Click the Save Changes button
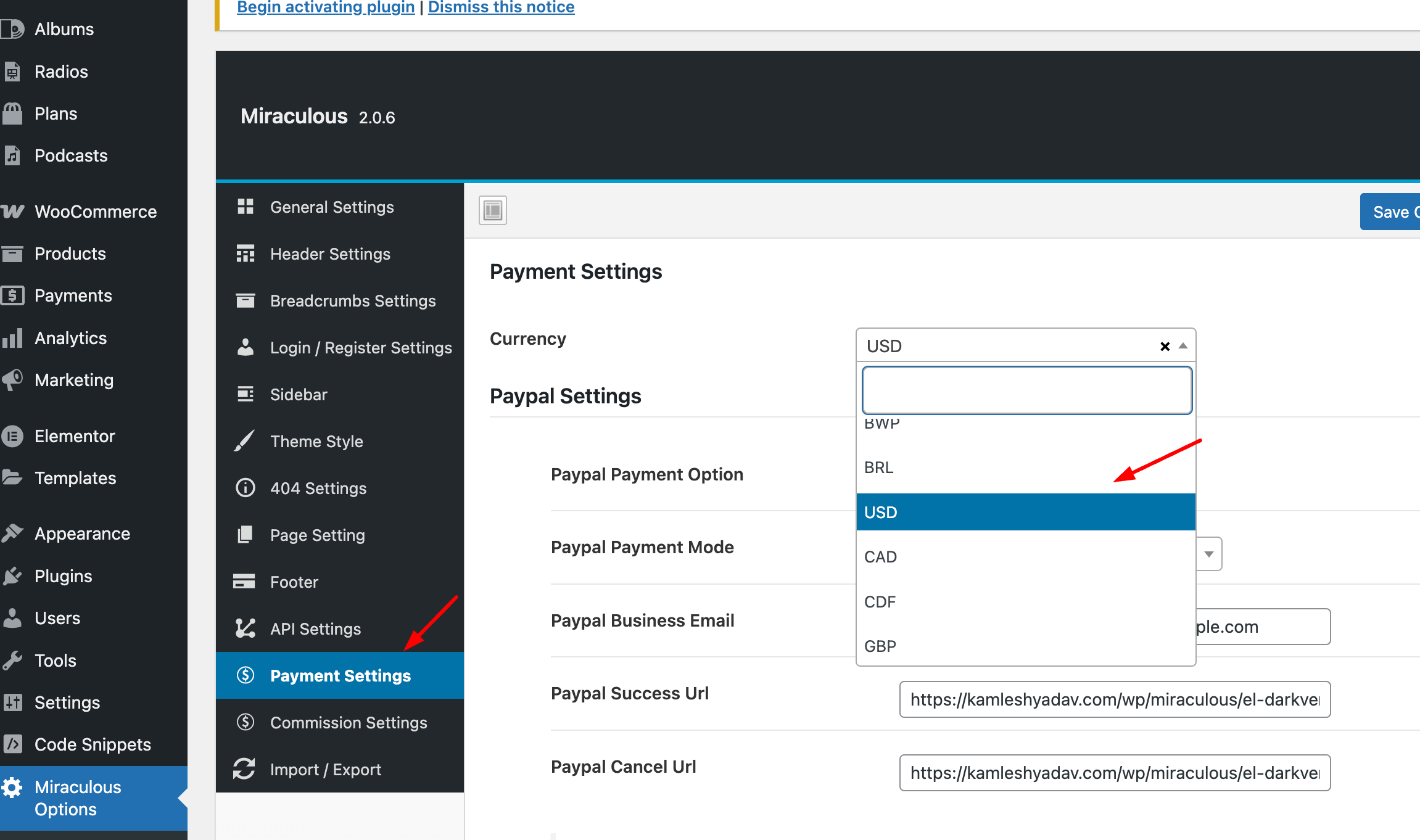Viewport: 1420px width, 840px height. point(1390,212)
